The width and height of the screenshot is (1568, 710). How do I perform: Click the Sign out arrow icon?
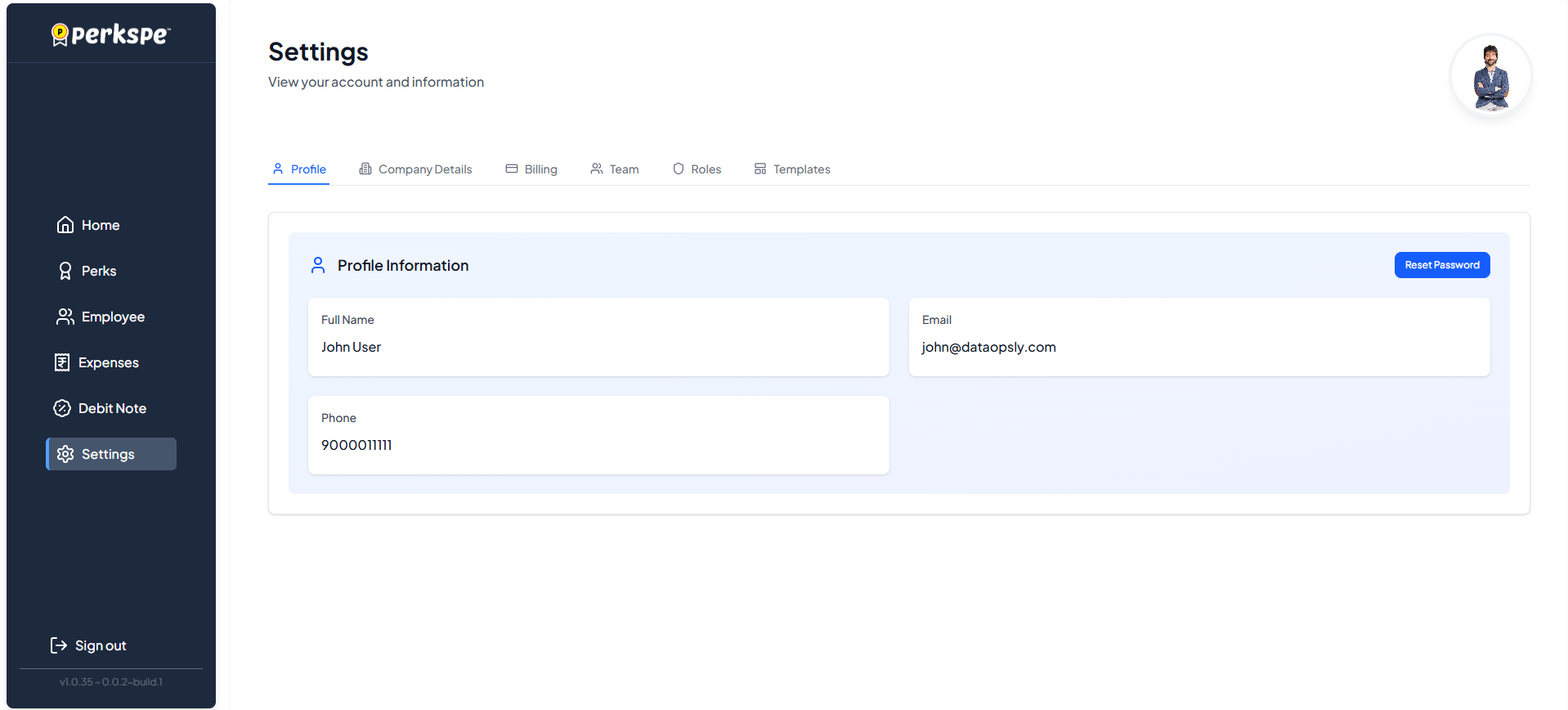coord(59,645)
